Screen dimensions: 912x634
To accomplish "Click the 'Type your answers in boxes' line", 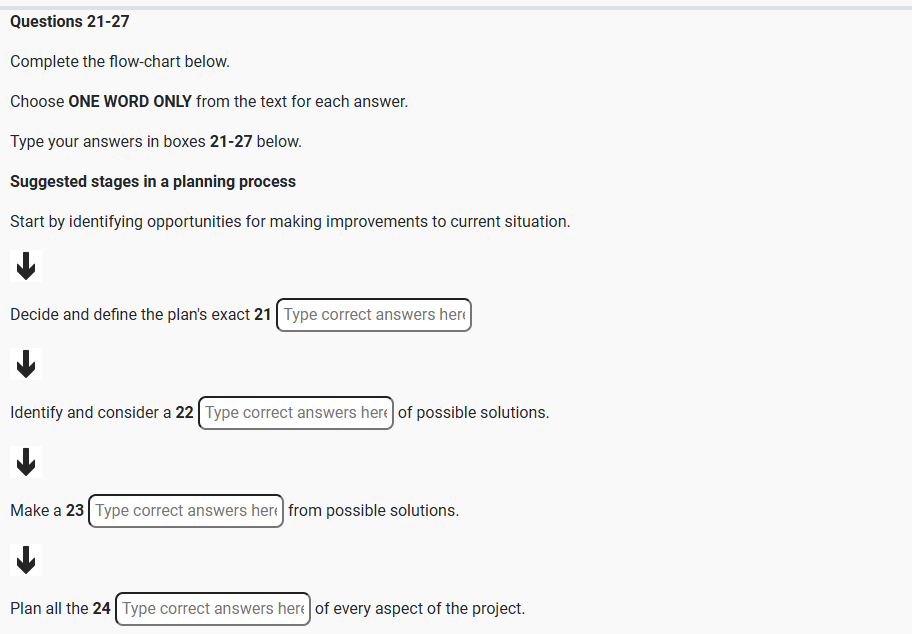I will click(x=155, y=142).
